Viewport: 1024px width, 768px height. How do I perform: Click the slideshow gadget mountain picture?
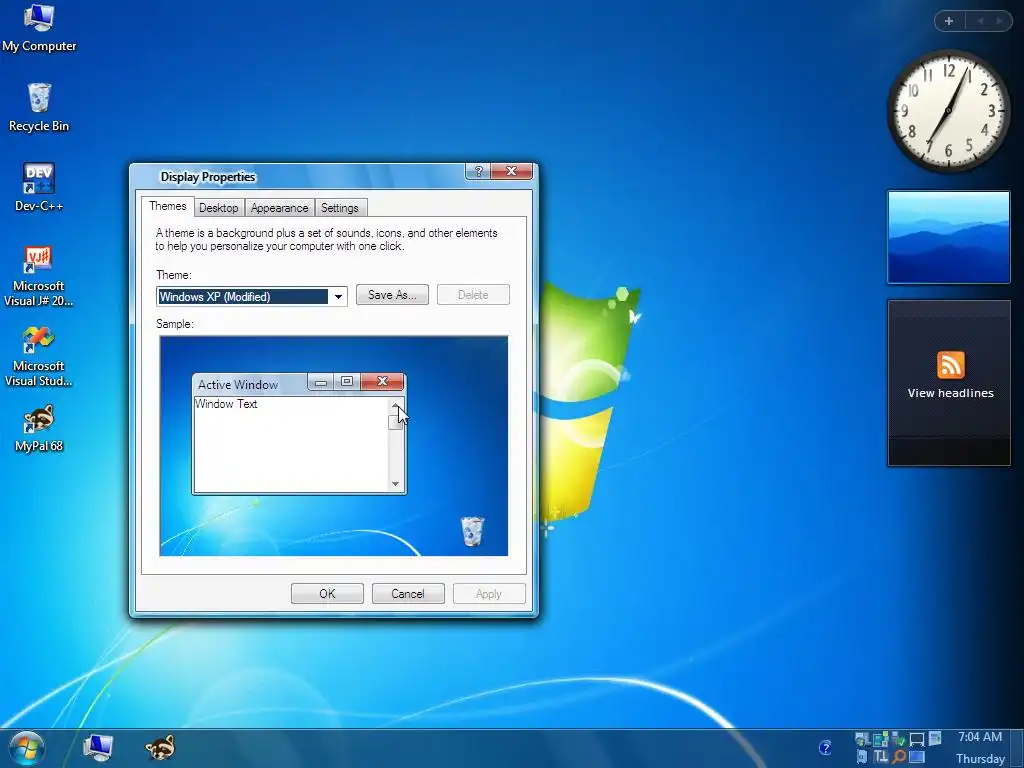pyautogui.click(x=948, y=237)
